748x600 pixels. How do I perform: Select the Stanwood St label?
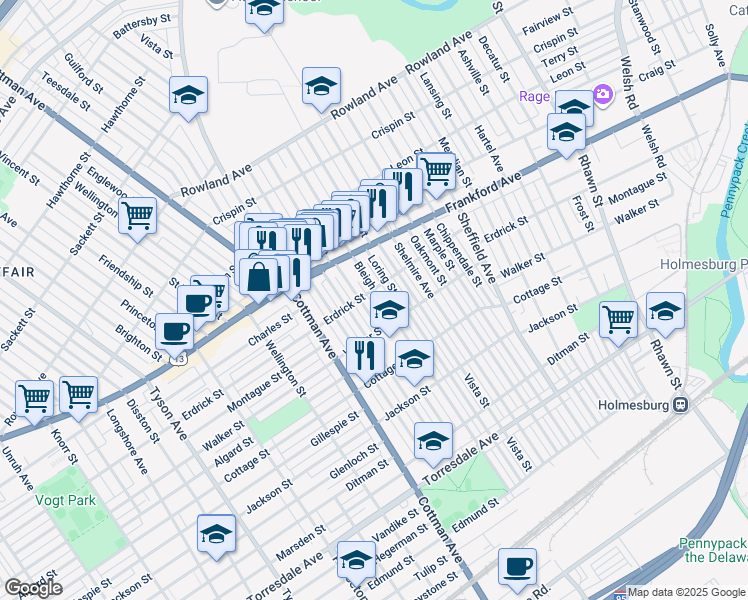(x=645, y=27)
